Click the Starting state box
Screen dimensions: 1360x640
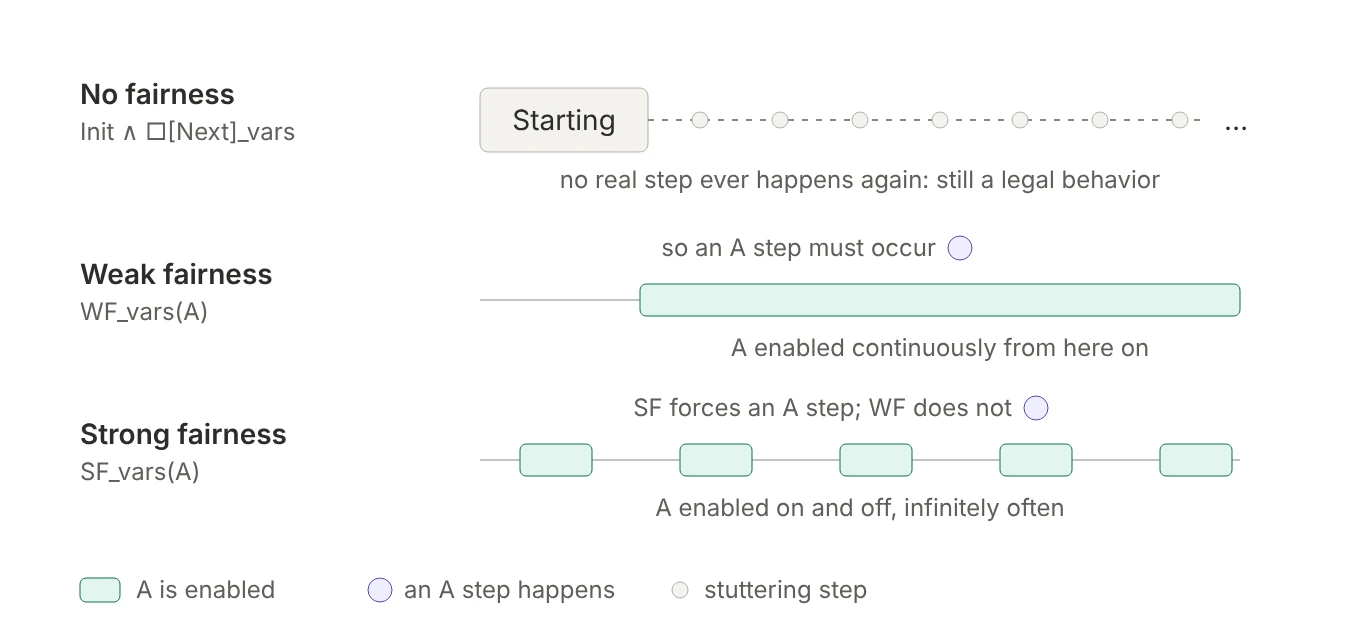pos(564,120)
